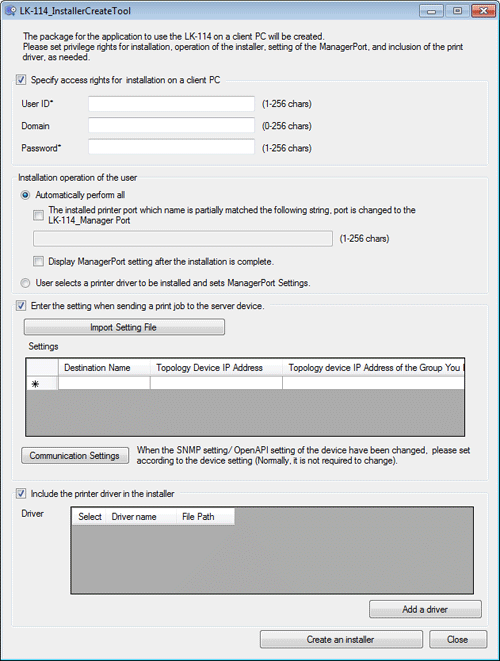Click Driver name column header
500x661 pixels.
coord(141,517)
